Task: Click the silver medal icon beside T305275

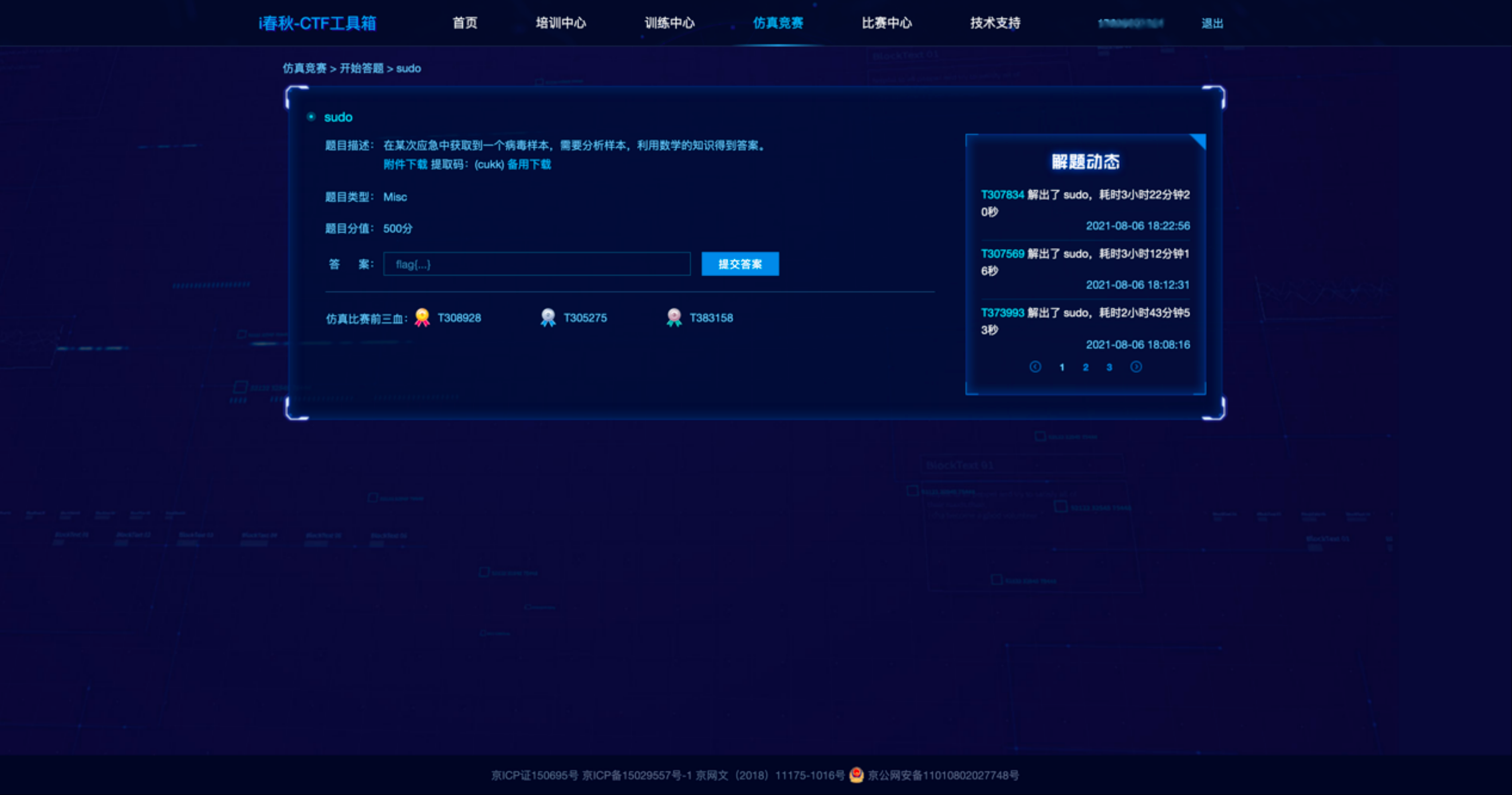Action: point(548,318)
